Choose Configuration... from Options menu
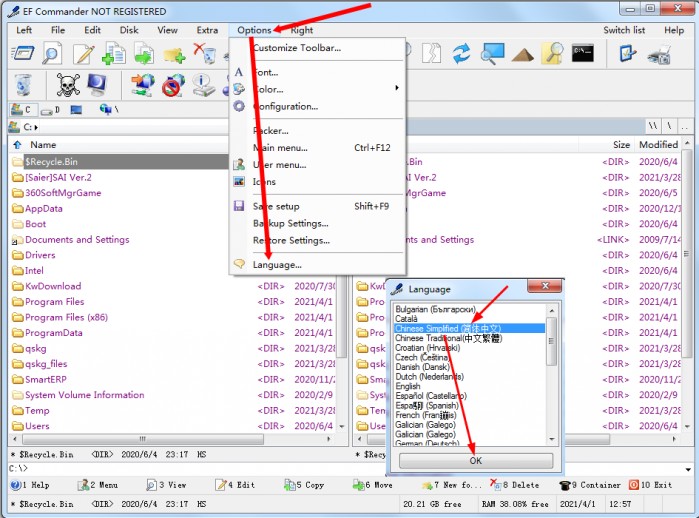This screenshot has height=518, width=699. point(317,107)
